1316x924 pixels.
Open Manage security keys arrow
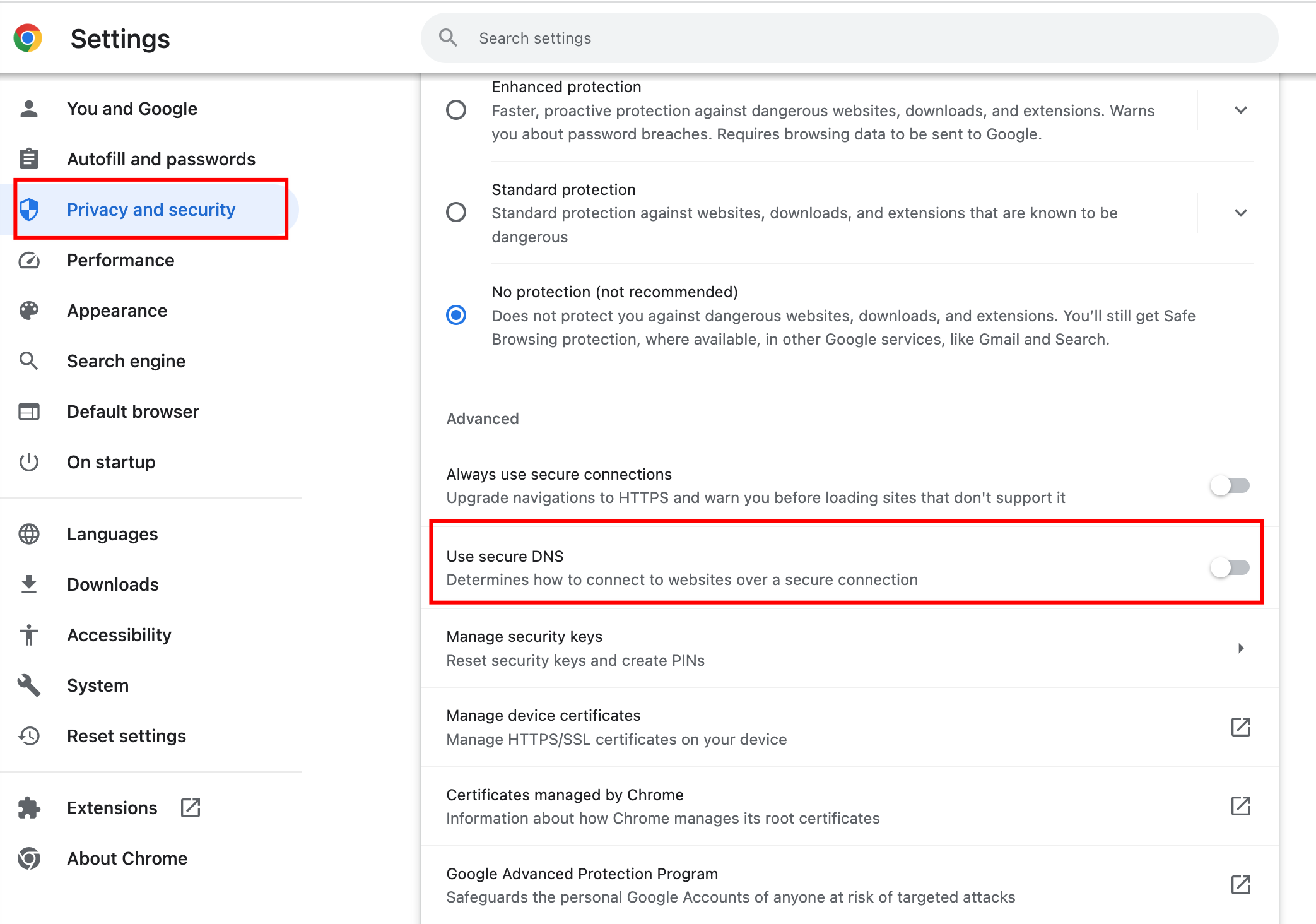[x=1240, y=648]
